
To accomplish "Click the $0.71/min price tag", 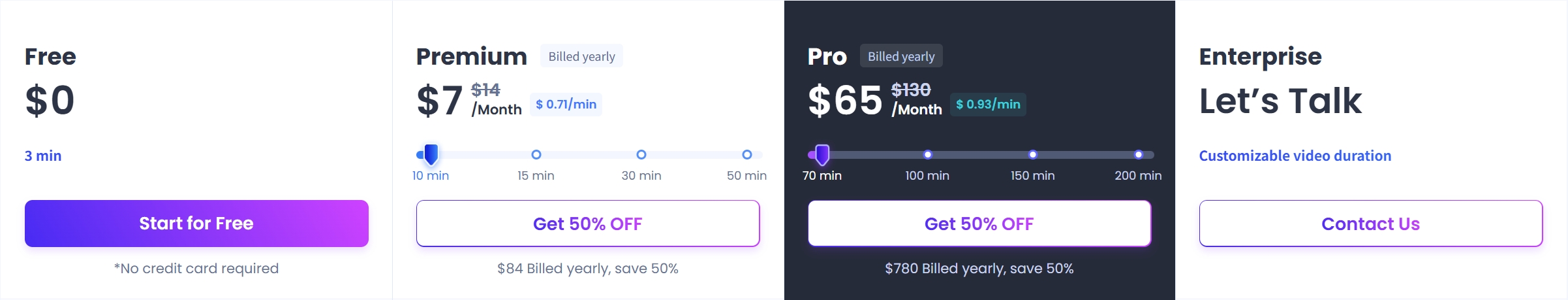I will 566,104.
